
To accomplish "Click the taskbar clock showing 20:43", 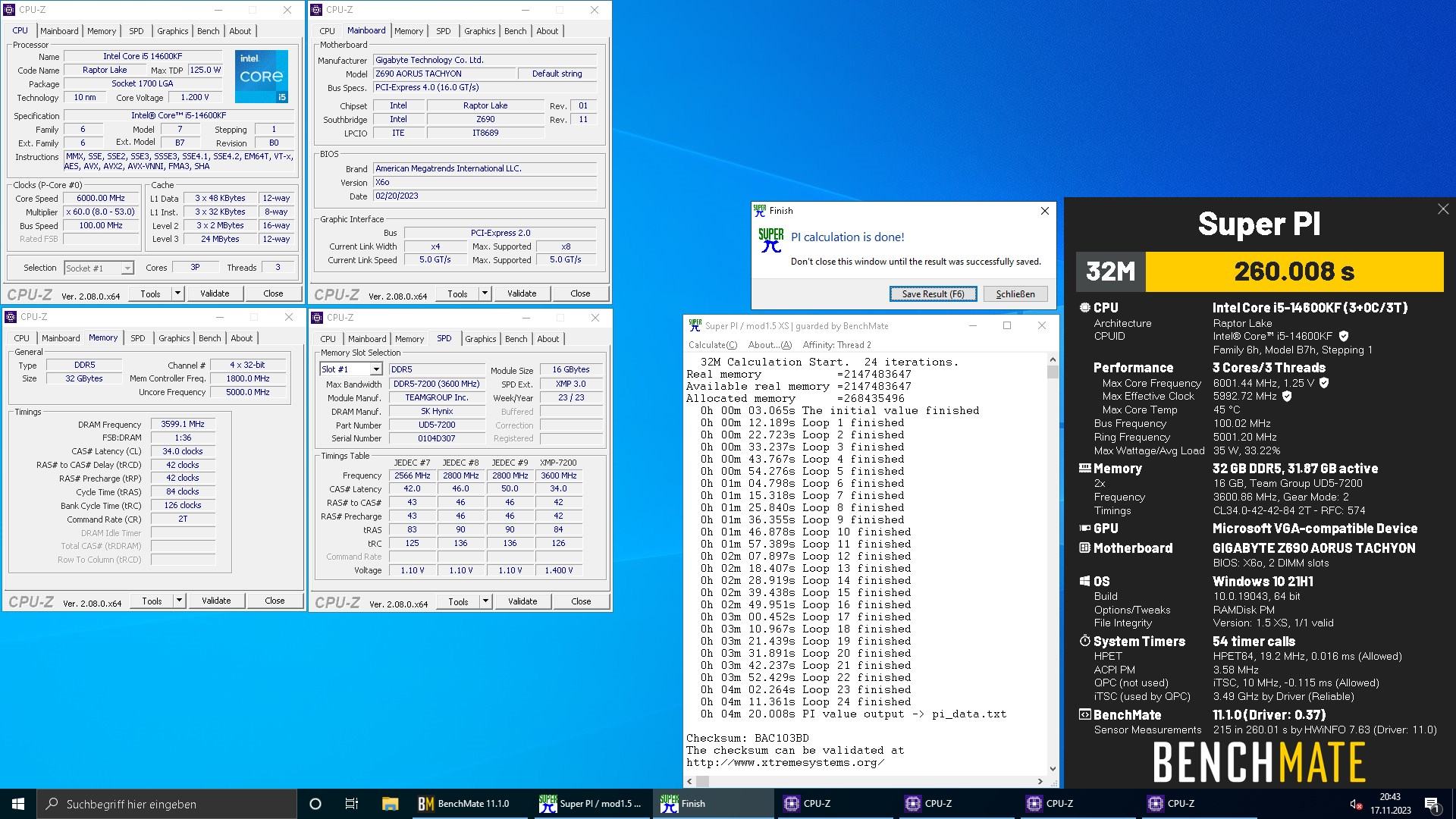I will pos(1390,804).
